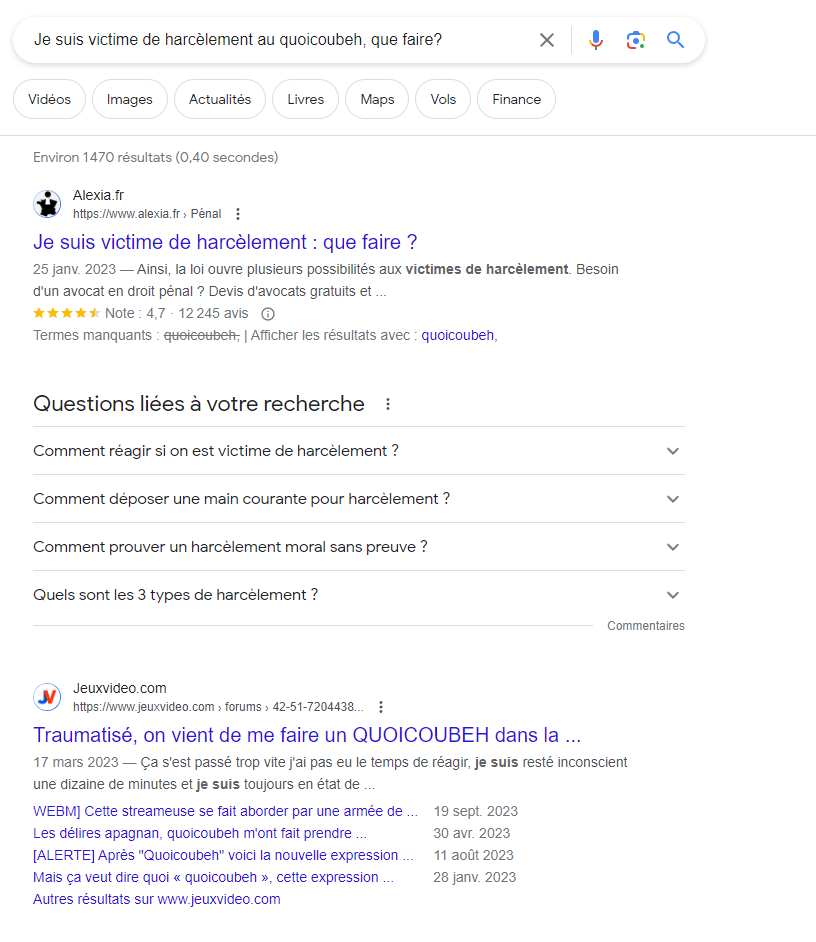Start voice search with the microphone icon
This screenshot has height=942, width=816.
[x=596, y=40]
